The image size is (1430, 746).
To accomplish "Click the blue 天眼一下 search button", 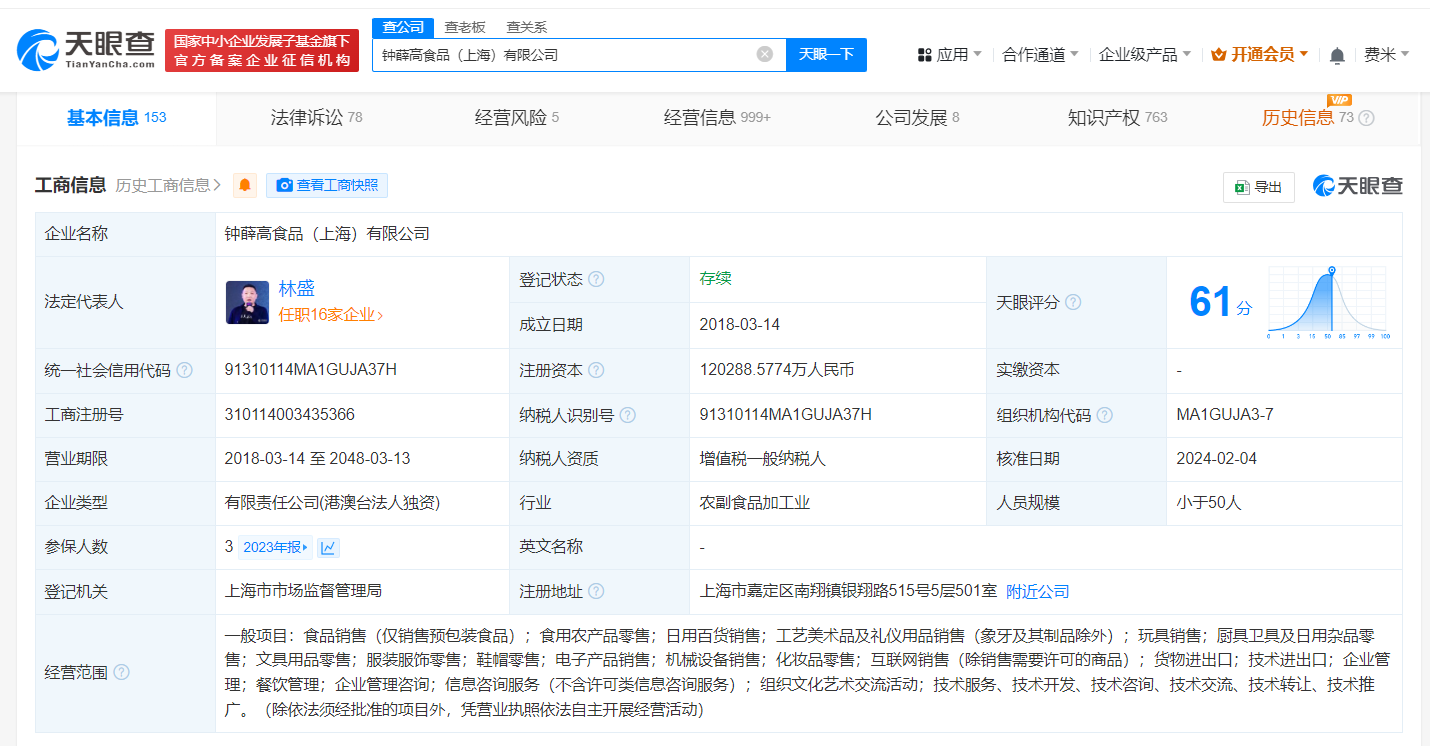I will pos(827,54).
